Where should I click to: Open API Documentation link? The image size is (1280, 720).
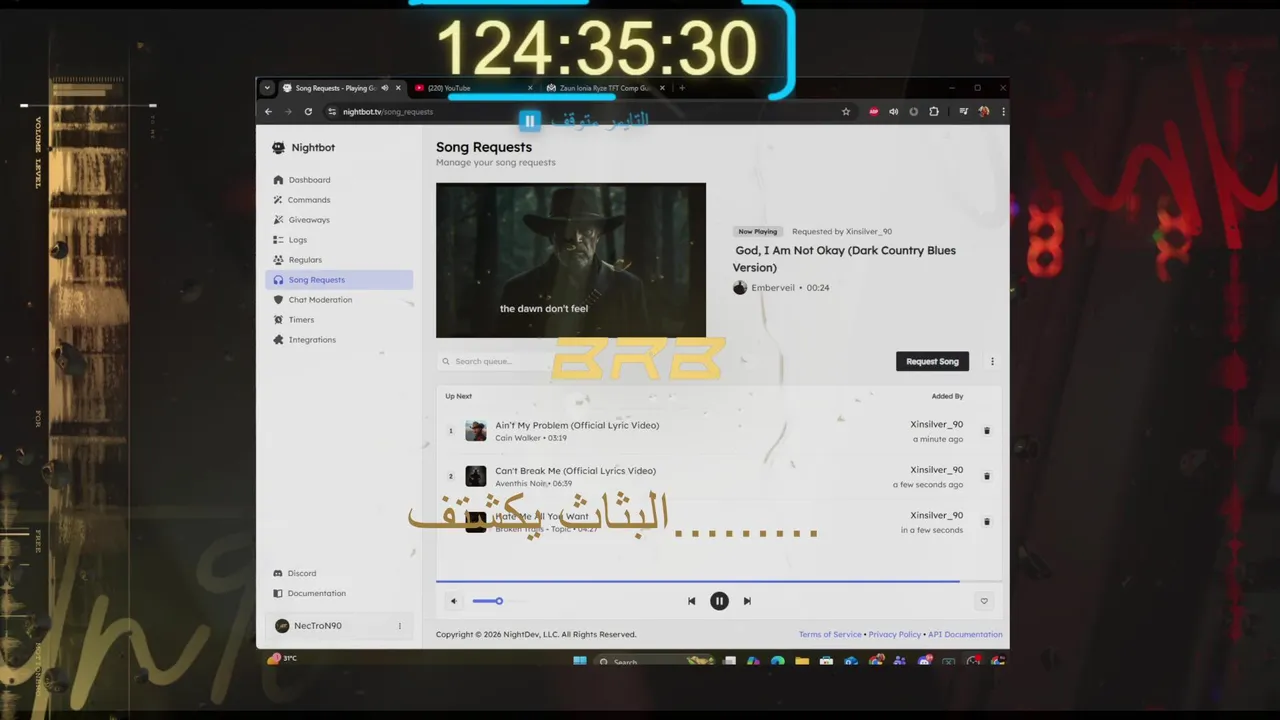(x=965, y=634)
